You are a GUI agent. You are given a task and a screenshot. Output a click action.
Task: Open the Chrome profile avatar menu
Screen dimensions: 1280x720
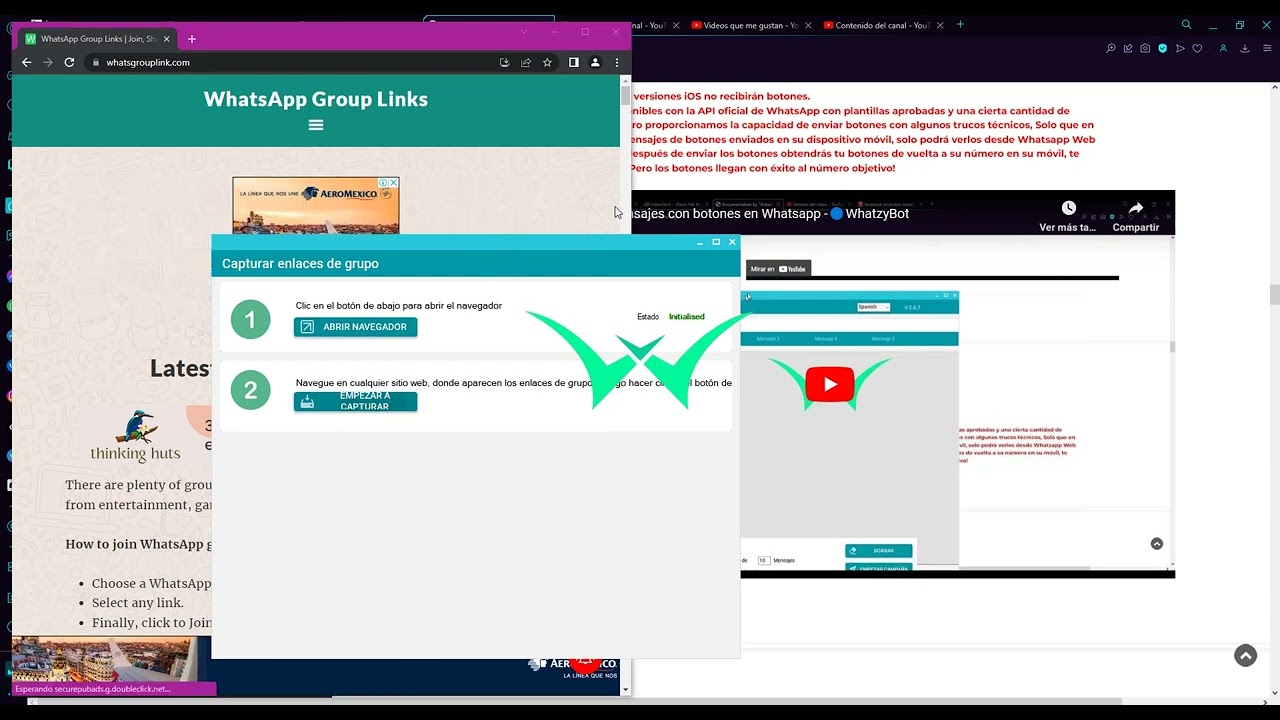(595, 62)
